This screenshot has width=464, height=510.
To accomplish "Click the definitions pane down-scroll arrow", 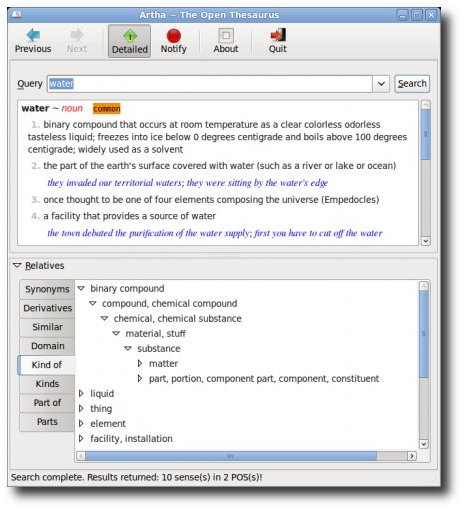I will tap(425, 241).
